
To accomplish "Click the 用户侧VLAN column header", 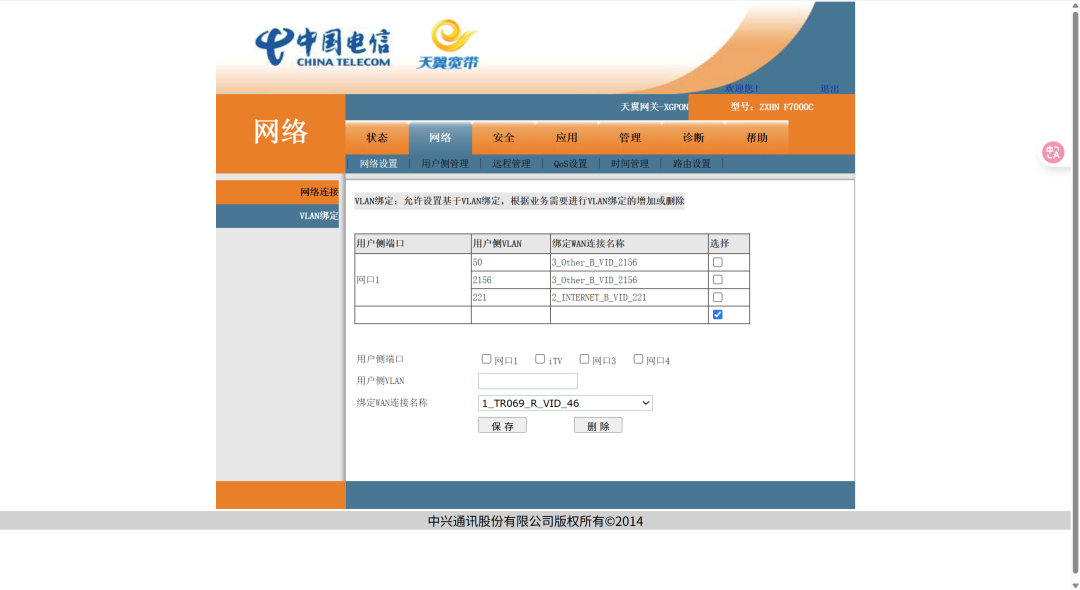I will pos(510,244).
